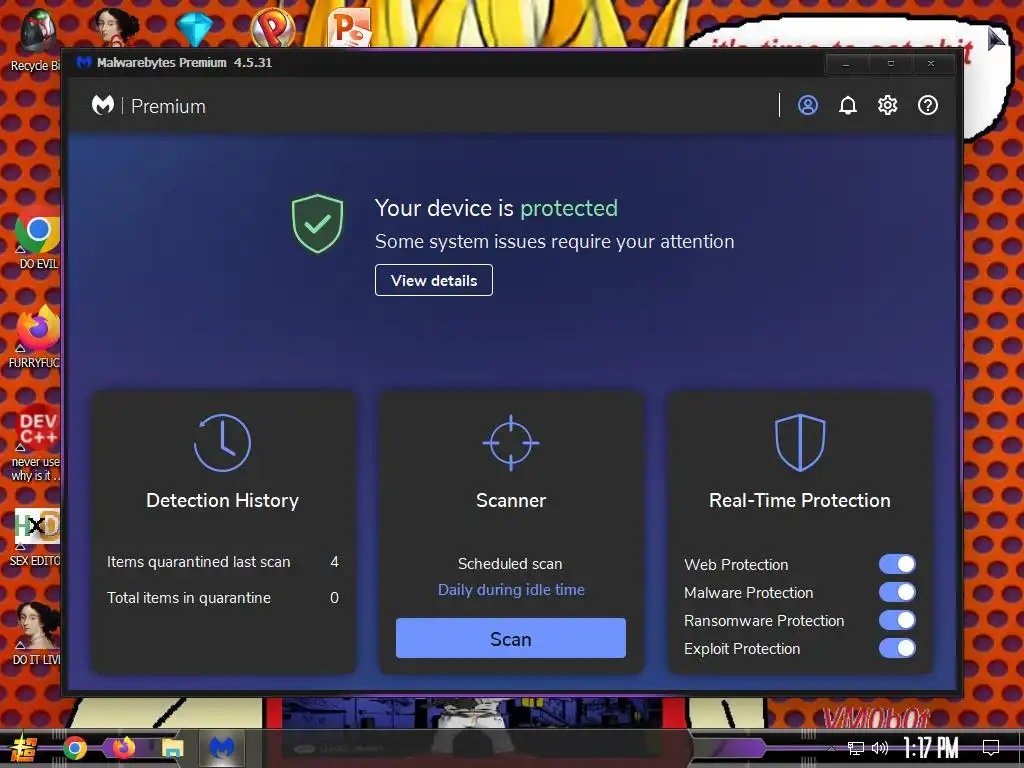Start a scan with the Scan button

[x=511, y=638]
